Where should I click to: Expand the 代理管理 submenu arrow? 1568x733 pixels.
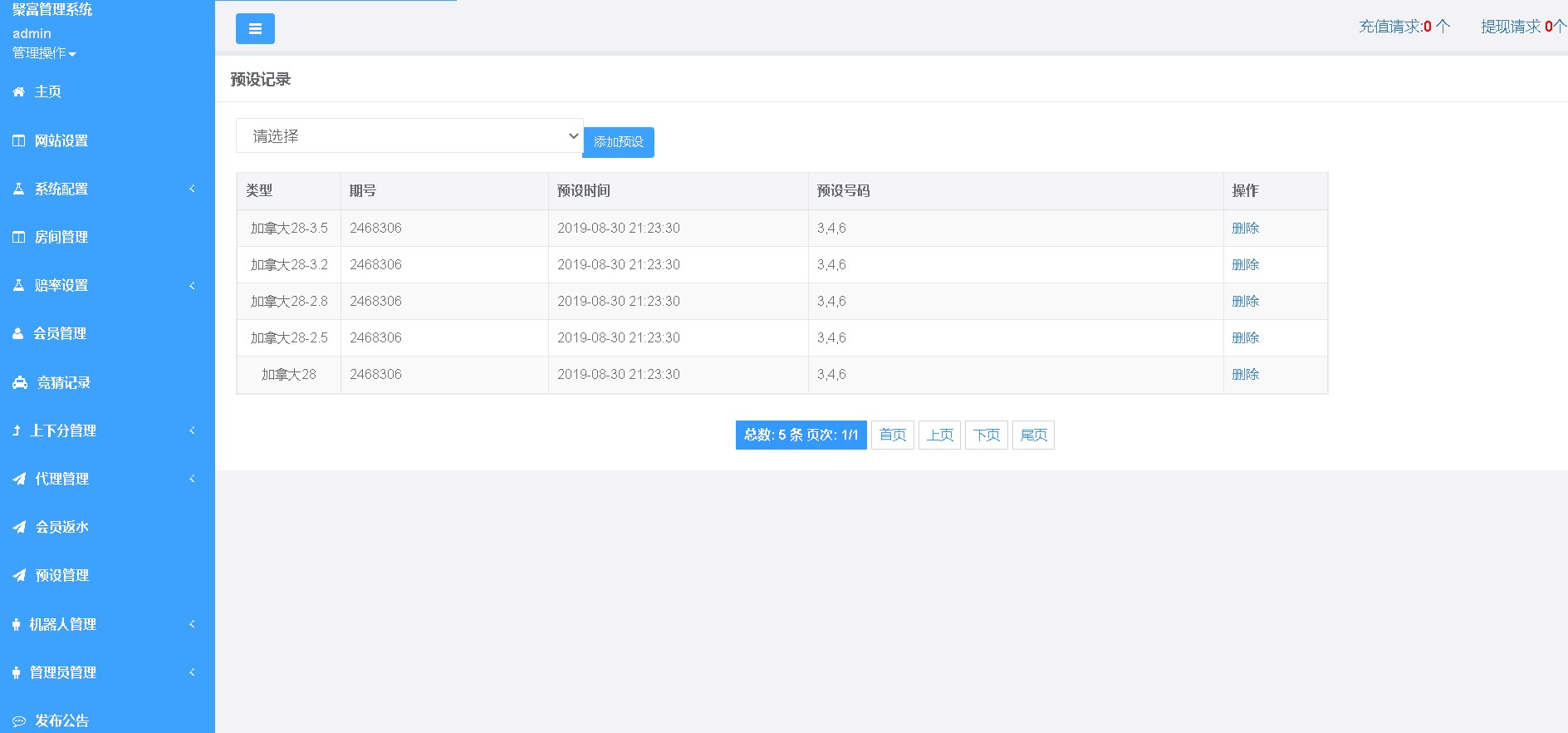coord(192,479)
